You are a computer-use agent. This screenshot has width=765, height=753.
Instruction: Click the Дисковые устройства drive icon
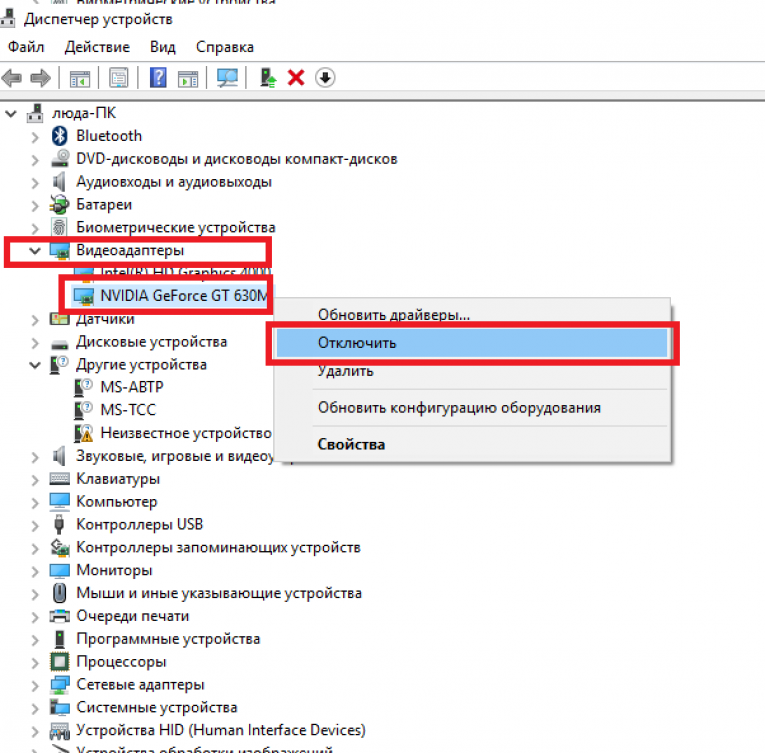tap(60, 344)
